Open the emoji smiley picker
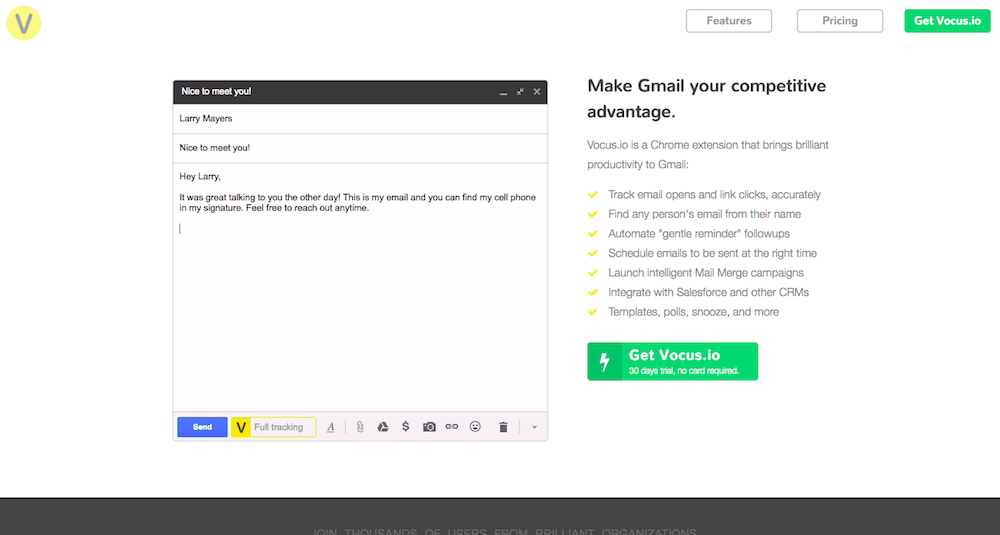This screenshot has height=535, width=1000. click(x=475, y=427)
